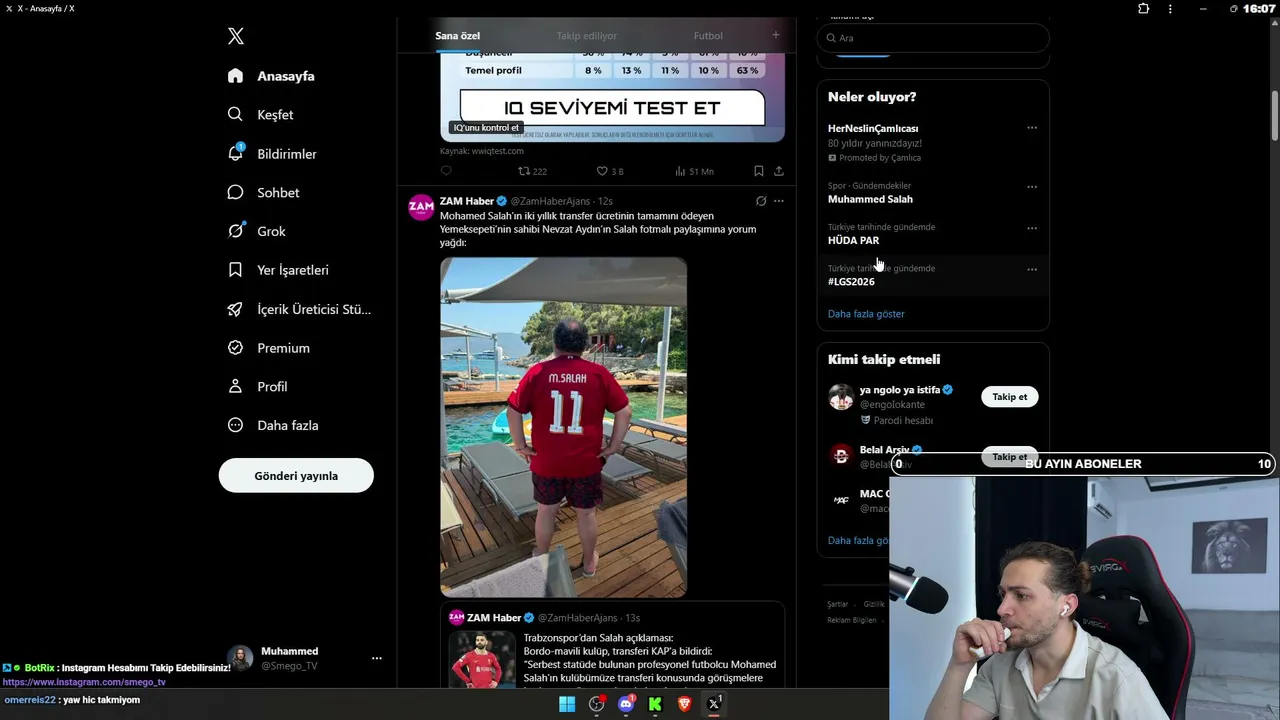Open options for #LGS2026 trend

1032,269
